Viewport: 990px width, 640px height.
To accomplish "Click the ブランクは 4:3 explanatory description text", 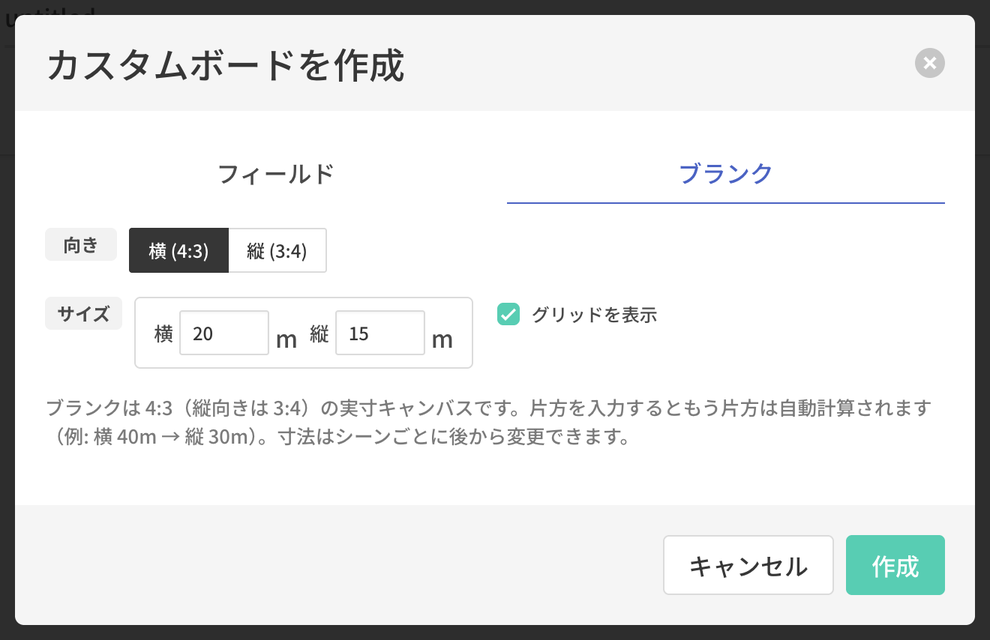I will [x=489, y=422].
